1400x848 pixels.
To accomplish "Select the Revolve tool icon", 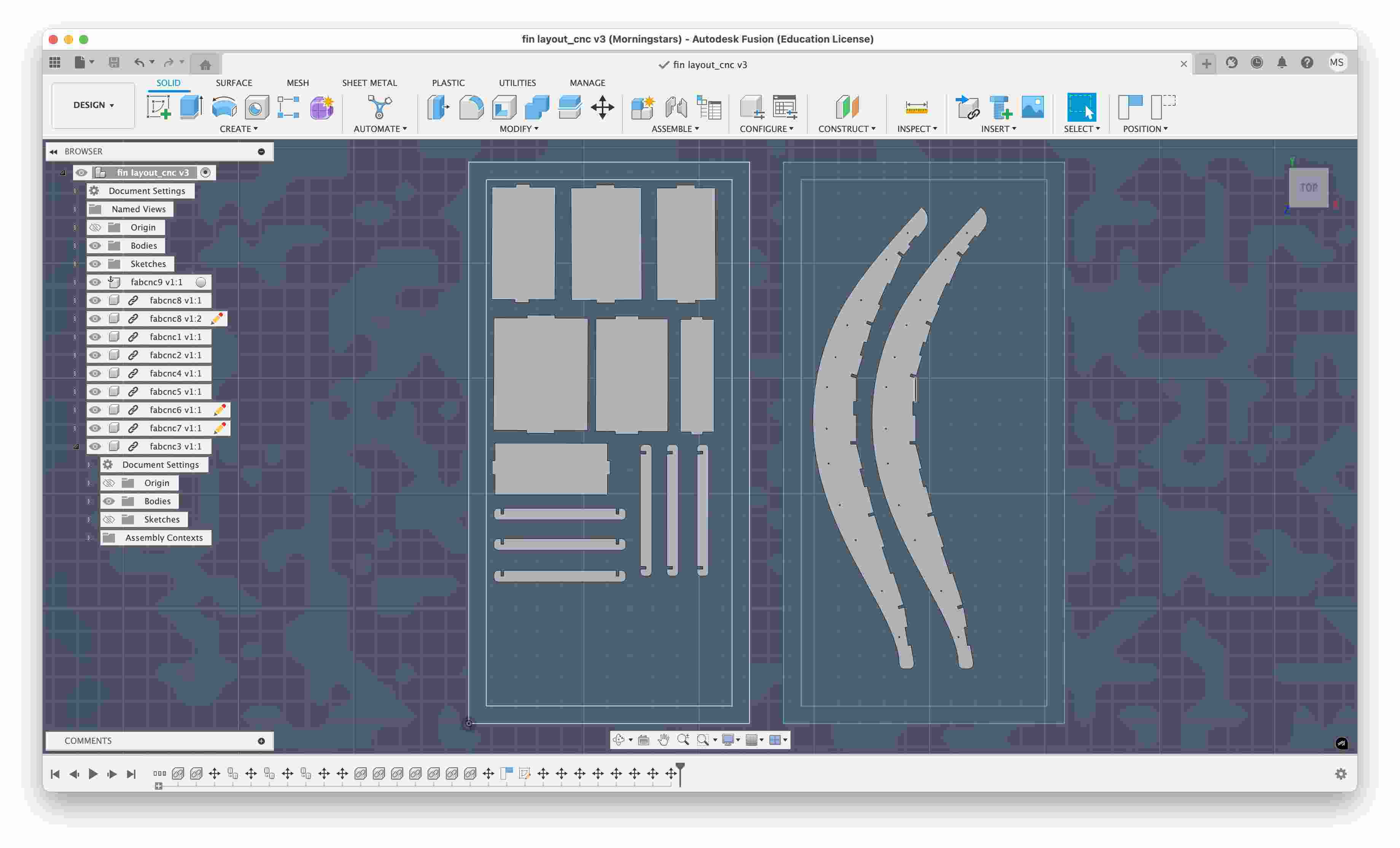I will 224,107.
